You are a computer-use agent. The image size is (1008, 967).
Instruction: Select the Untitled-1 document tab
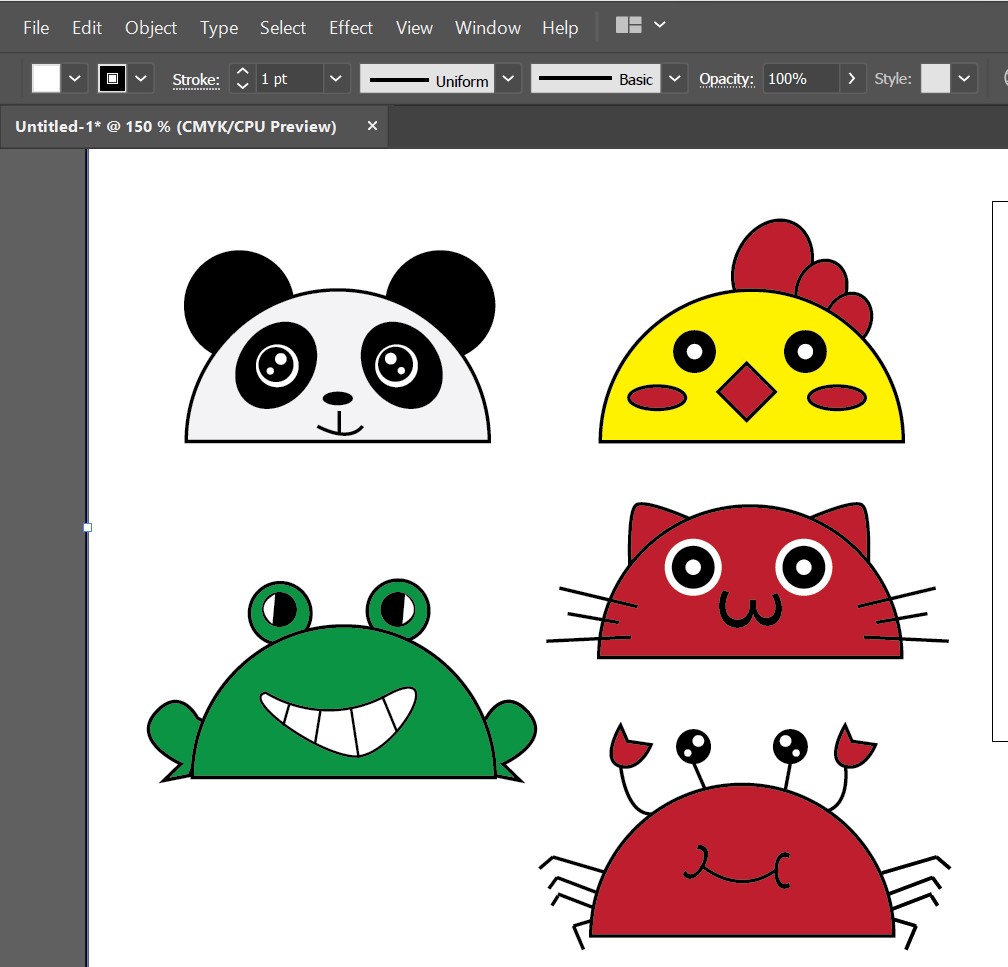click(176, 126)
